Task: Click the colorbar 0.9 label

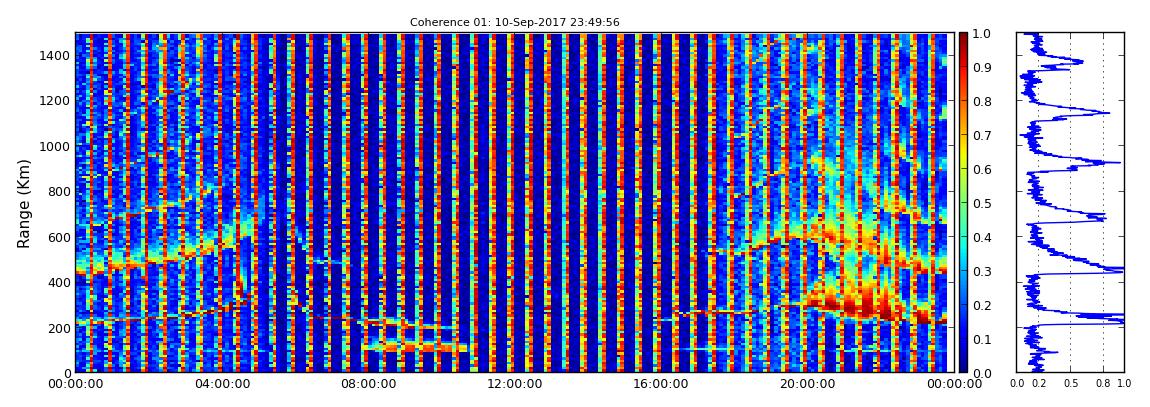Action: pyautogui.click(x=981, y=67)
